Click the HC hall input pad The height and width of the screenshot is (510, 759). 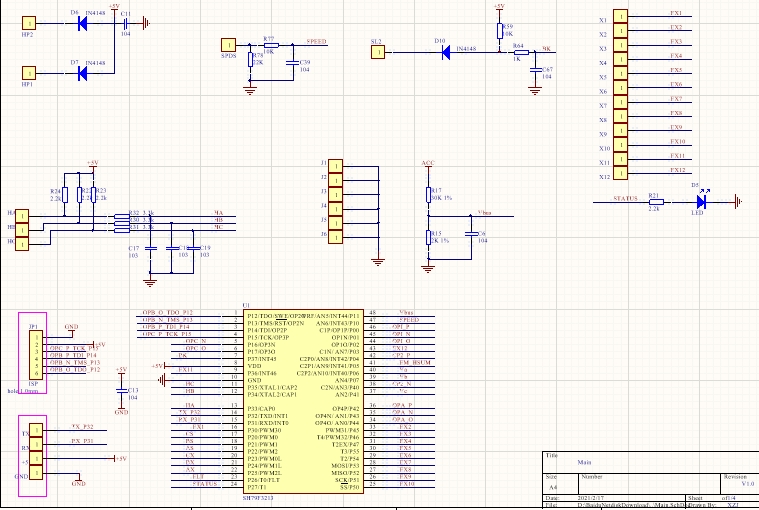pyautogui.click(x=22, y=244)
